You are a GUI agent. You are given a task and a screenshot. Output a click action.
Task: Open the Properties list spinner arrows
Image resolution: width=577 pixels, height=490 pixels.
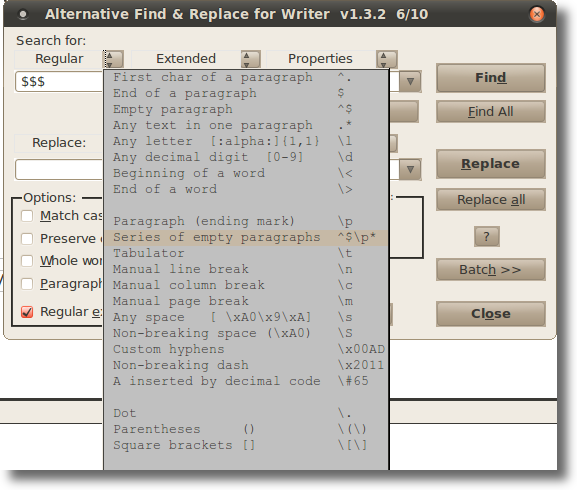pyautogui.click(x=387, y=59)
